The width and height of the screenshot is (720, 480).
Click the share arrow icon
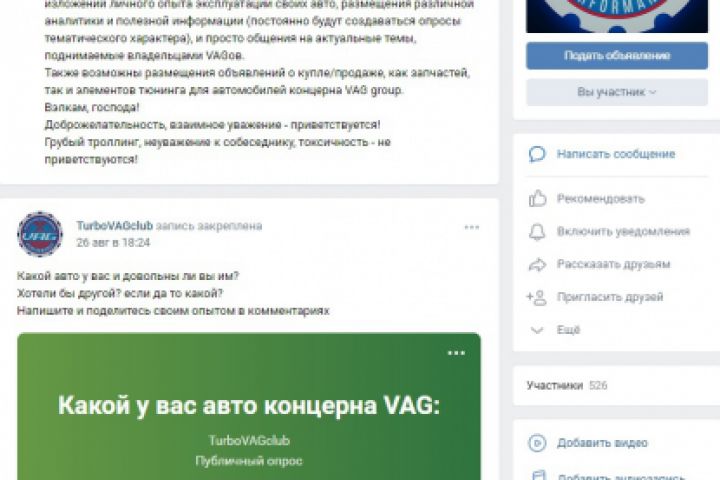[537, 265]
